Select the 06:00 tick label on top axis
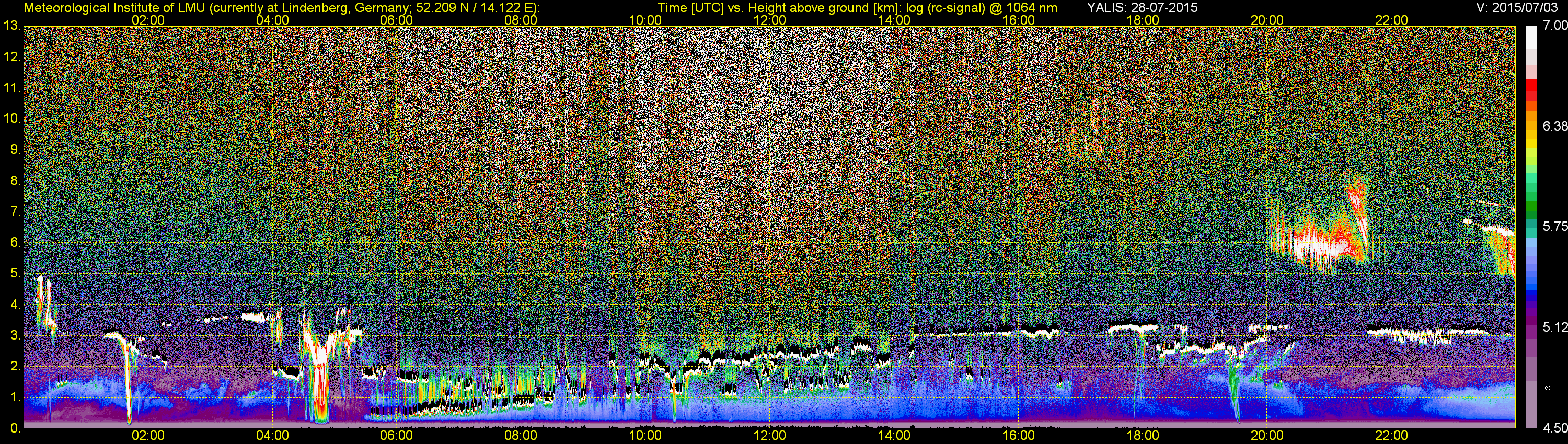The image size is (1568, 444). point(396,20)
